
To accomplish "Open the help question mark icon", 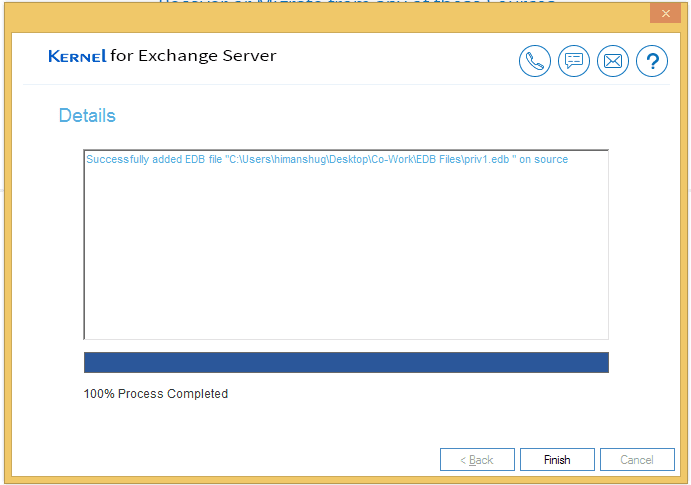I will [x=652, y=61].
